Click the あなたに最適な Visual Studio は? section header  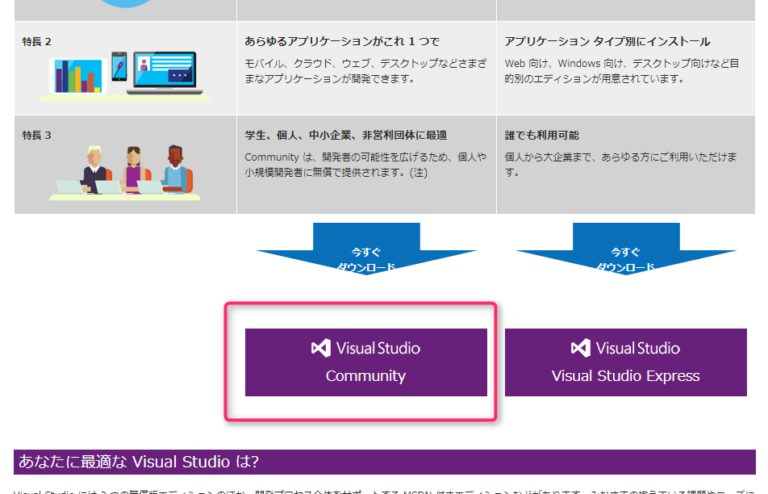[137, 461]
